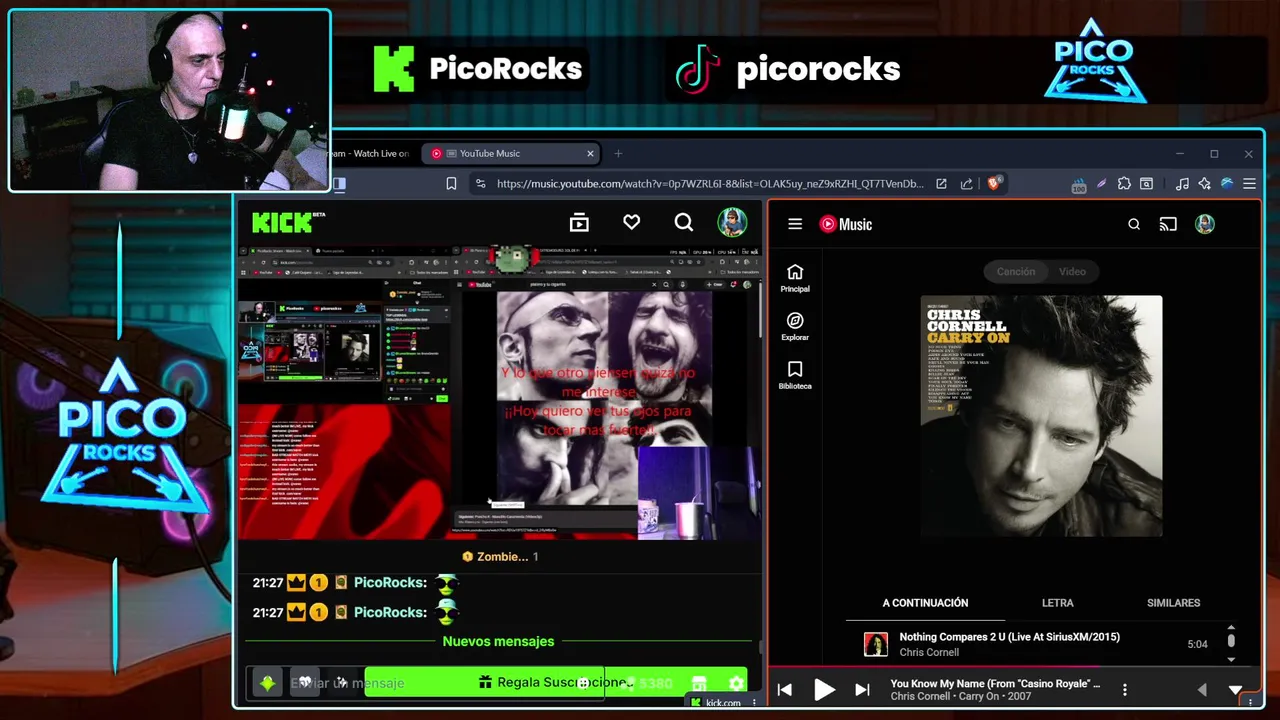The width and height of the screenshot is (1280, 720).
Task: Open browser media control music-note icon
Action: coord(1182,183)
